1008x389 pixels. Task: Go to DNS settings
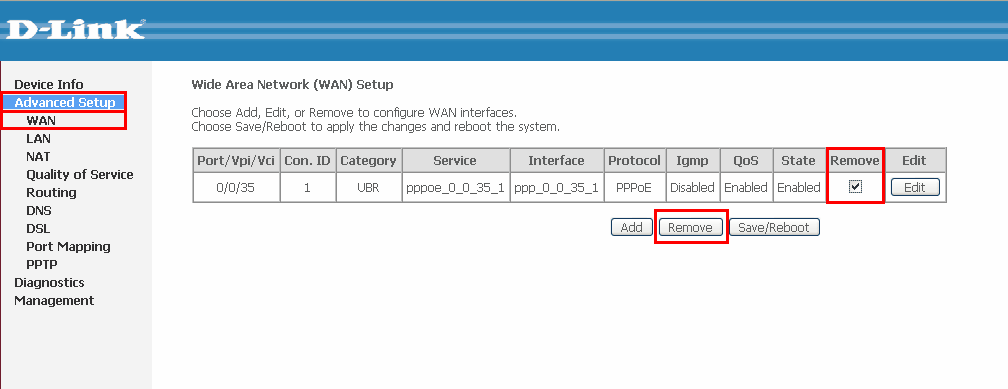(x=39, y=210)
